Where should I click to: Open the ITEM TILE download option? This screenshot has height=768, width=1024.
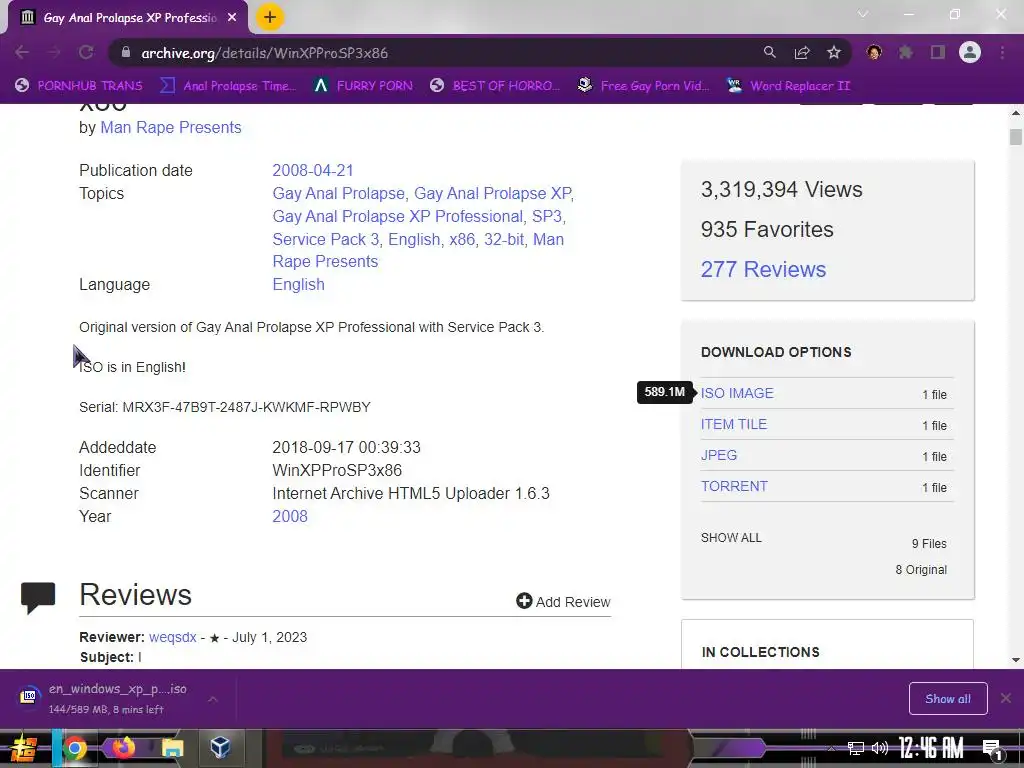point(733,424)
